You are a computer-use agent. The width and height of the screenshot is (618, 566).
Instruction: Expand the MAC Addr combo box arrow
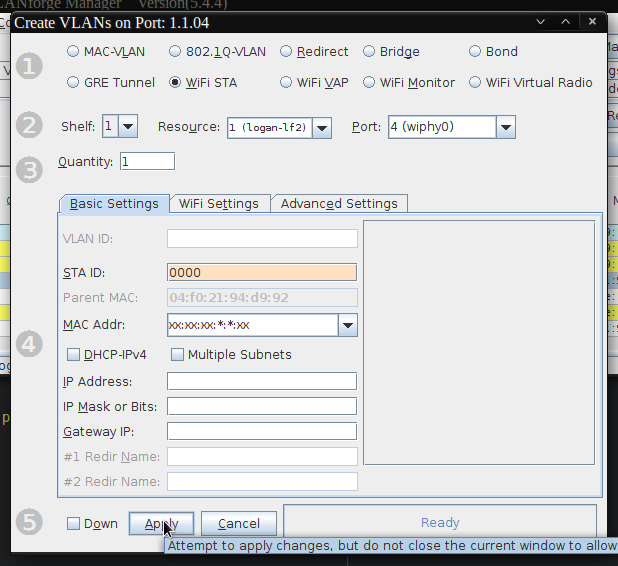(348, 325)
